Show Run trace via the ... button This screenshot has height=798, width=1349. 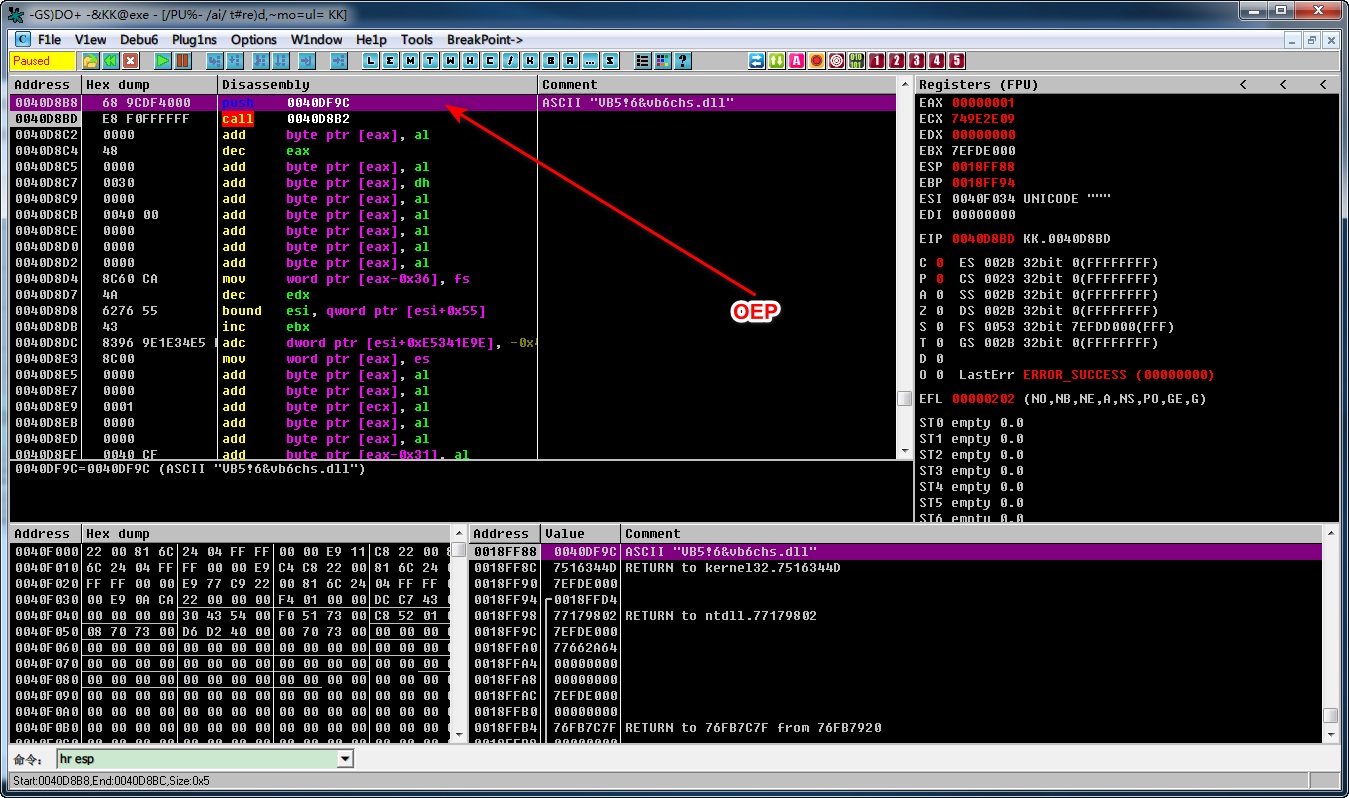click(x=590, y=61)
